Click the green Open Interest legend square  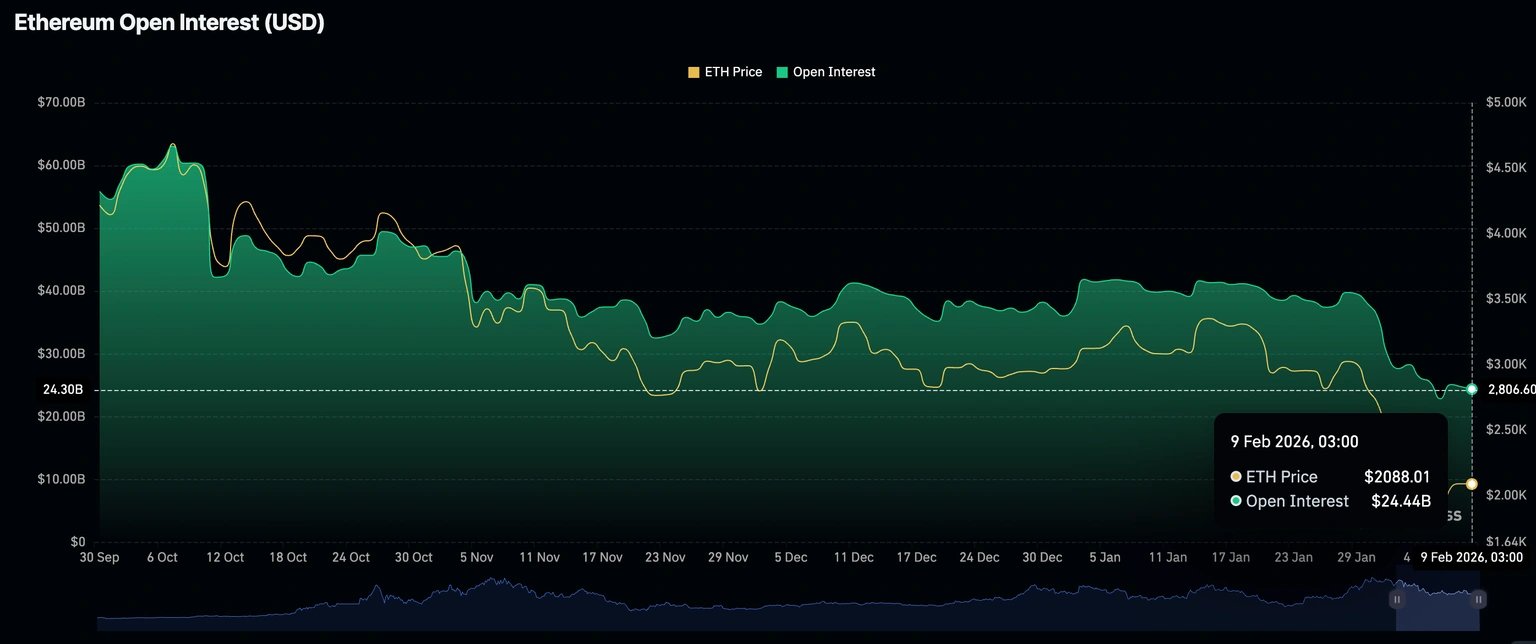pyautogui.click(x=782, y=72)
